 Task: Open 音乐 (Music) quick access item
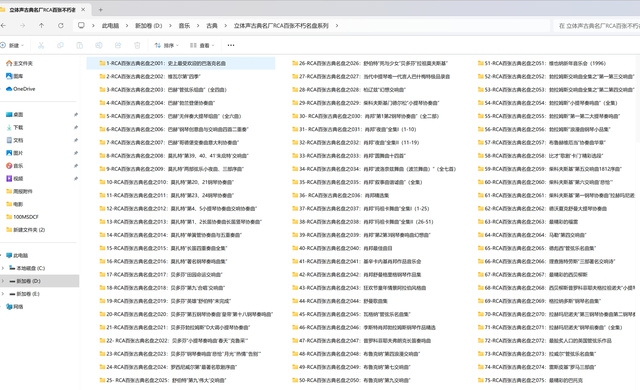click(x=15, y=166)
